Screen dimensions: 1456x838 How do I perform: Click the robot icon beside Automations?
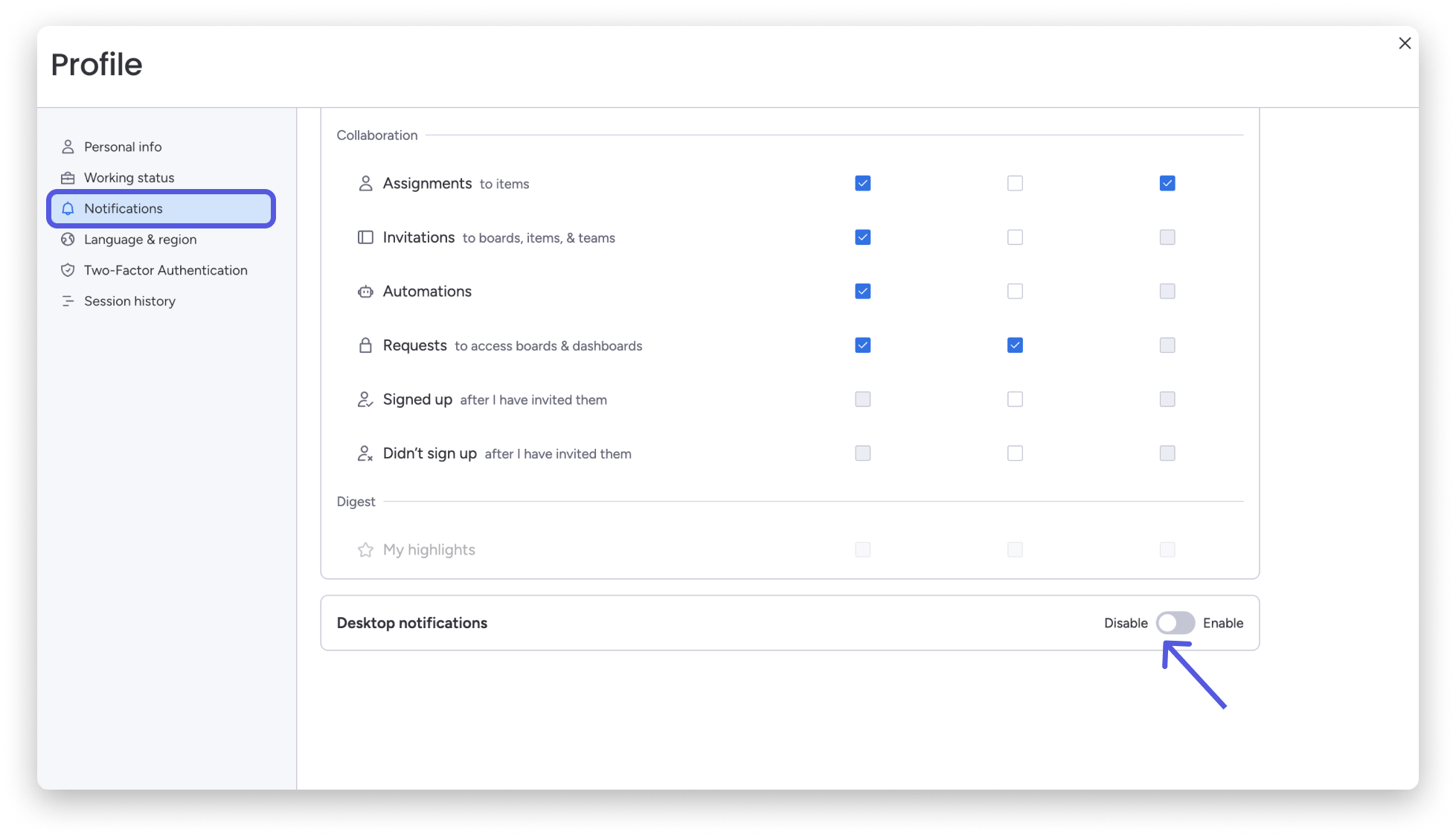365,291
